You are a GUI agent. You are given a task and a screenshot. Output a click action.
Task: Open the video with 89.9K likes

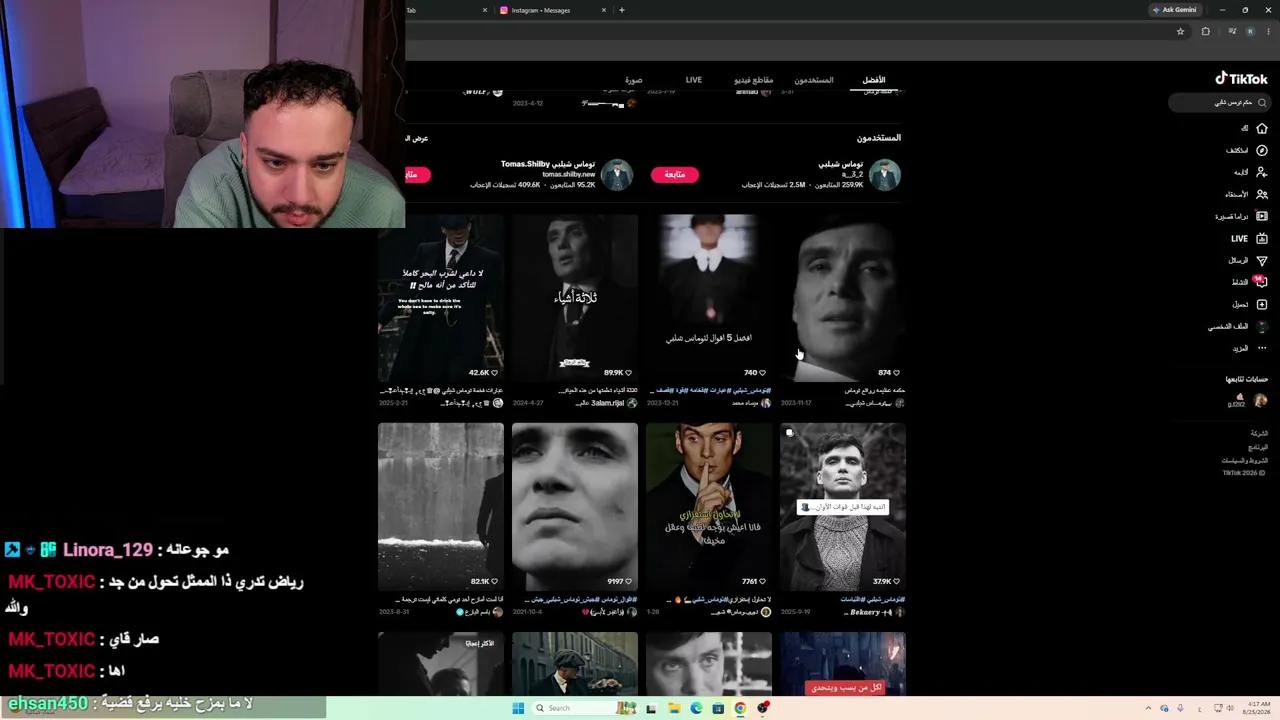575,297
